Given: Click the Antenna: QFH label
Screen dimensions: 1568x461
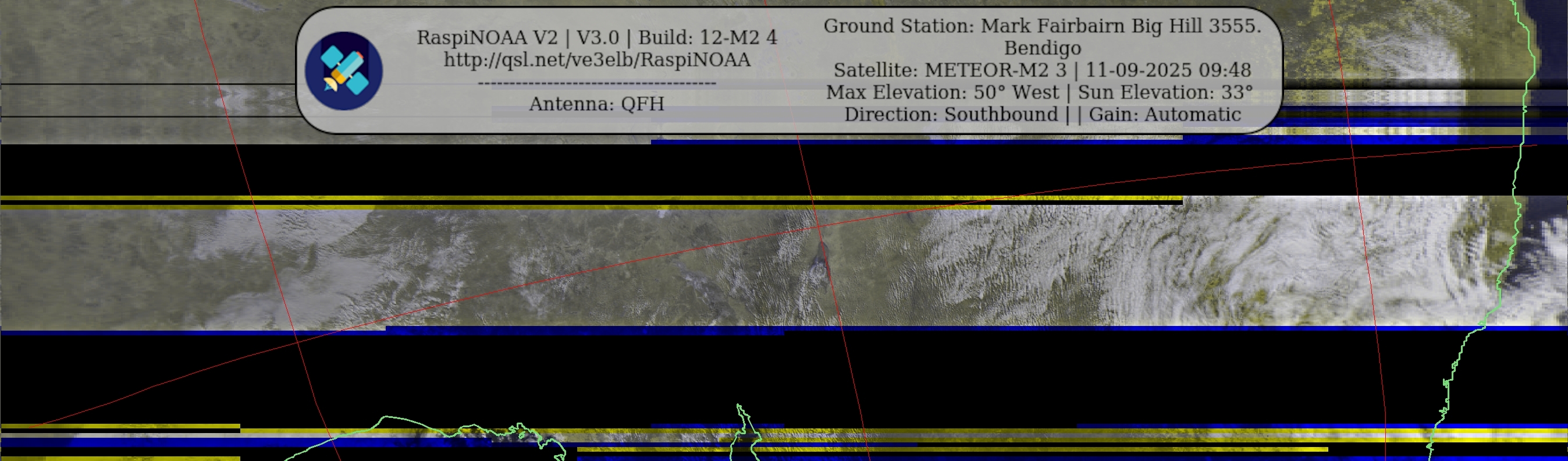Looking at the screenshot, I should [596, 104].
